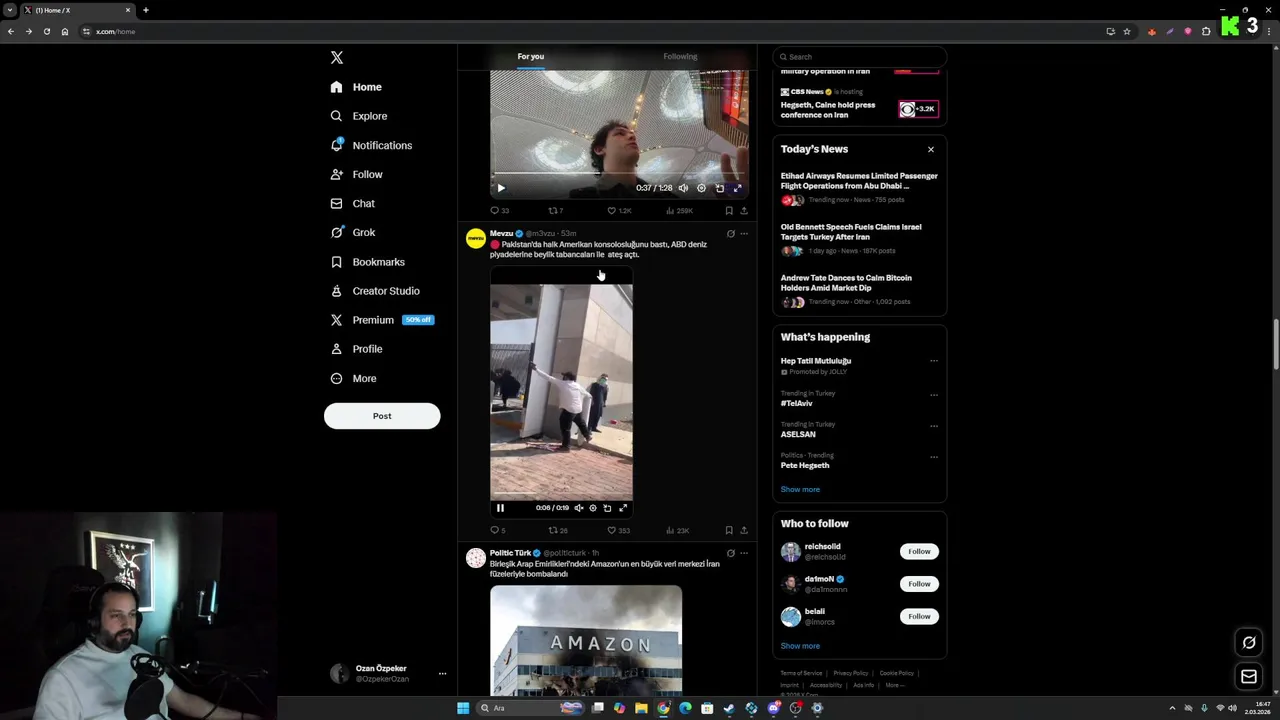Show more under Who to follow
1280x720 pixels.
800,646
